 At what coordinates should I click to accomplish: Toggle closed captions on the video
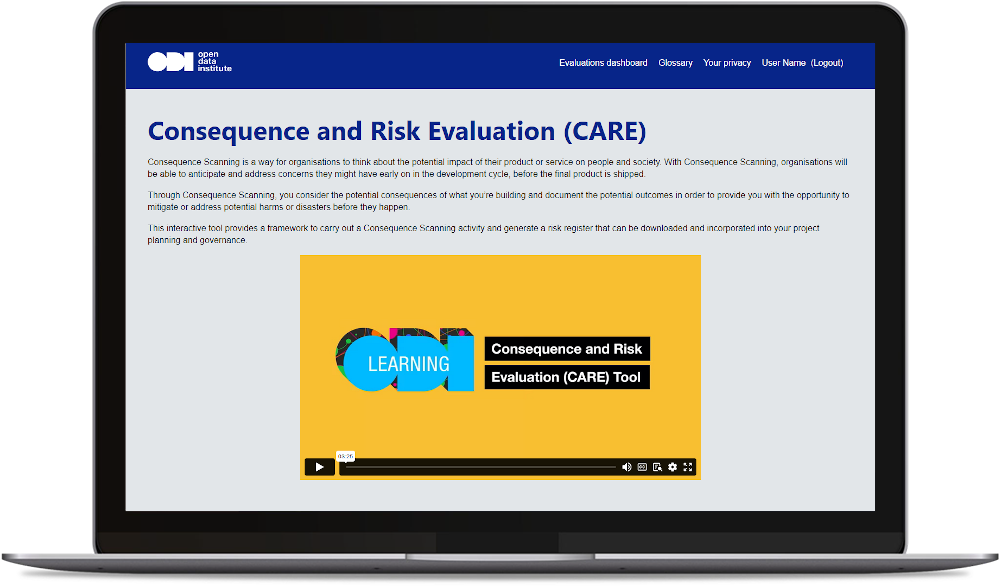tap(642, 467)
